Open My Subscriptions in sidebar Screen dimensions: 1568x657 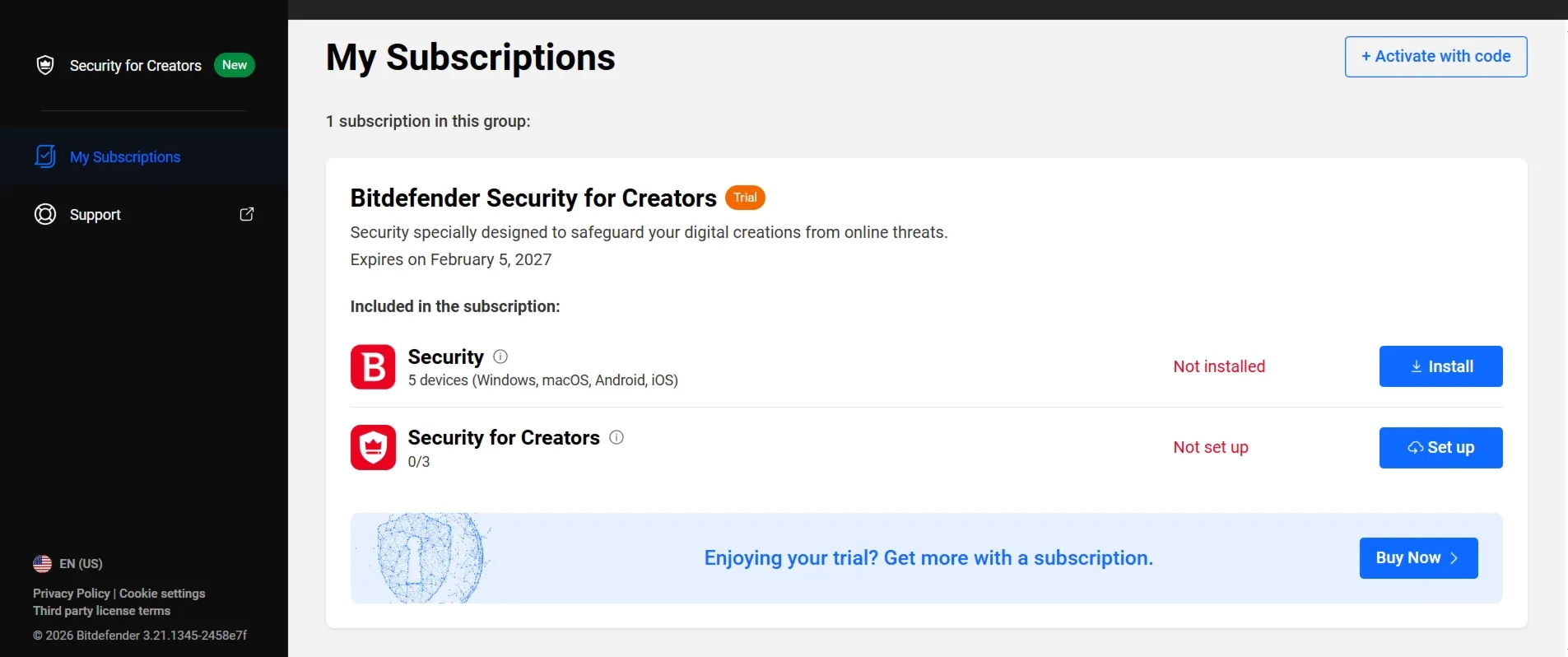(144, 156)
